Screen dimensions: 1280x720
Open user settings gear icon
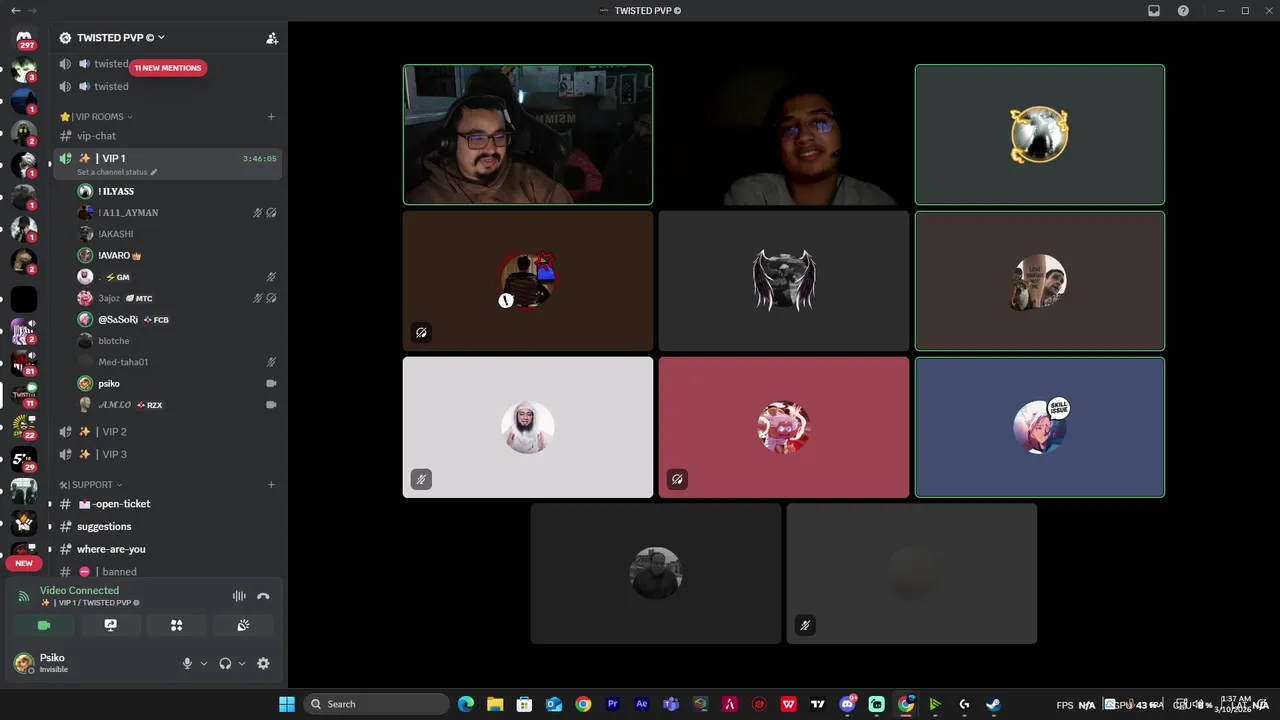[x=263, y=663]
